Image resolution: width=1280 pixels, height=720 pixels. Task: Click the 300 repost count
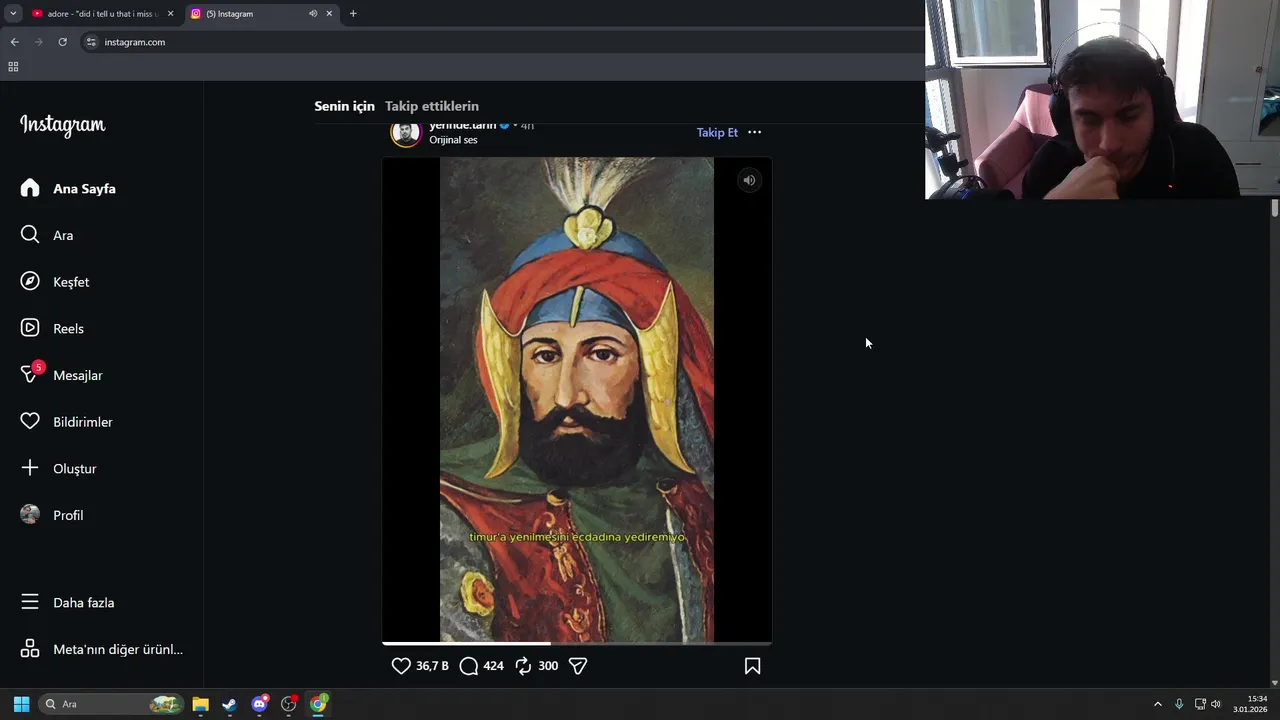pos(548,666)
